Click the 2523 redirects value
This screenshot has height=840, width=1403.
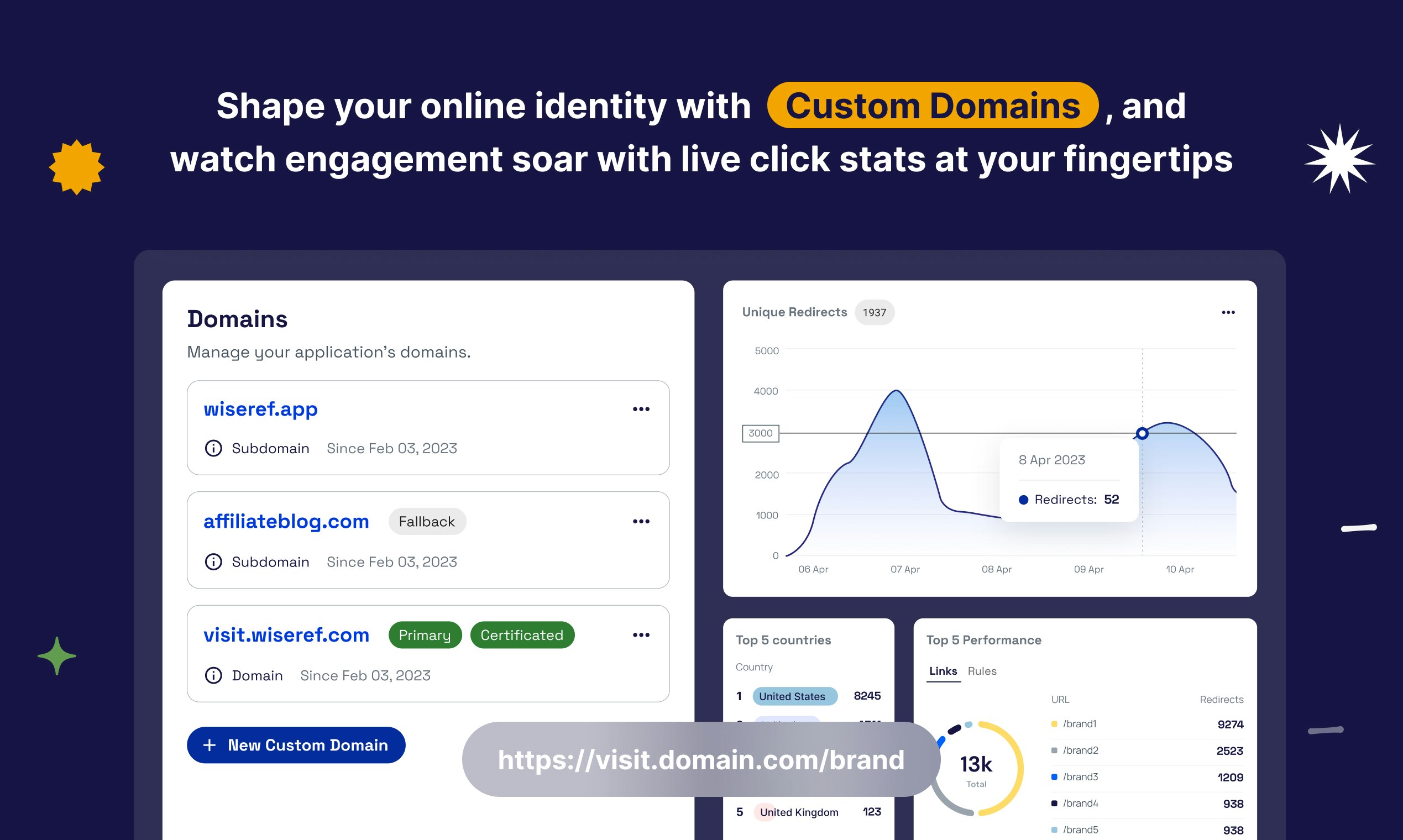click(1230, 751)
